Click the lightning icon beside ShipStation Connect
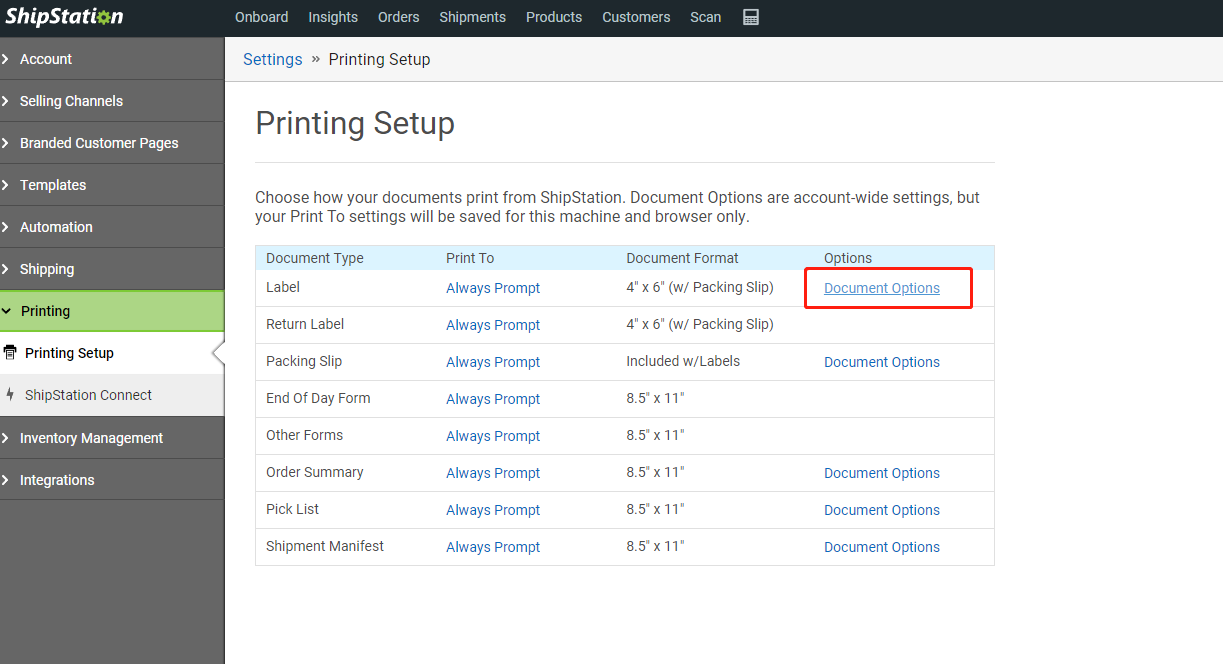The image size is (1223, 664). point(11,395)
